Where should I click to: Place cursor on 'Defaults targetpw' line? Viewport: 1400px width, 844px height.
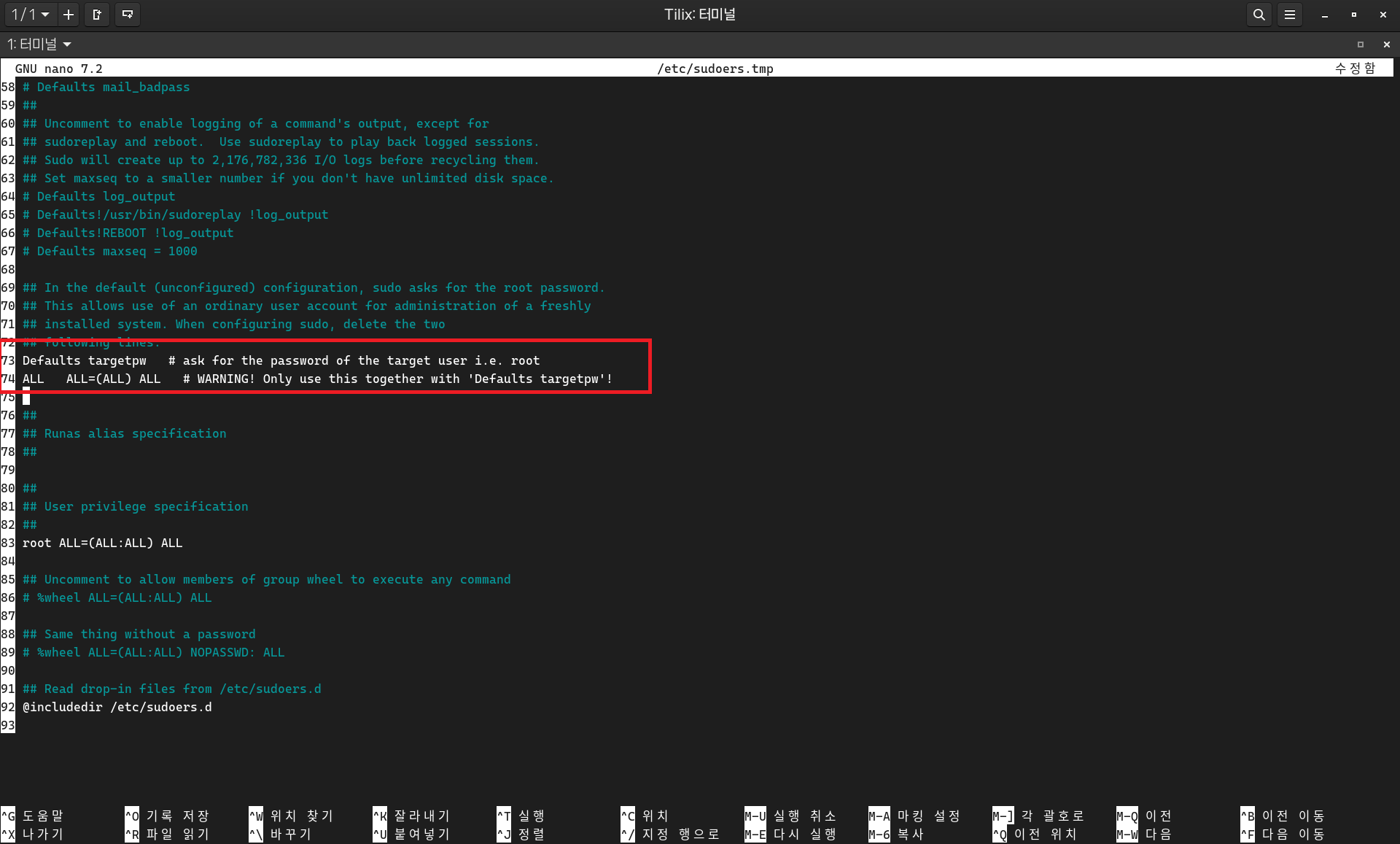click(x=85, y=360)
